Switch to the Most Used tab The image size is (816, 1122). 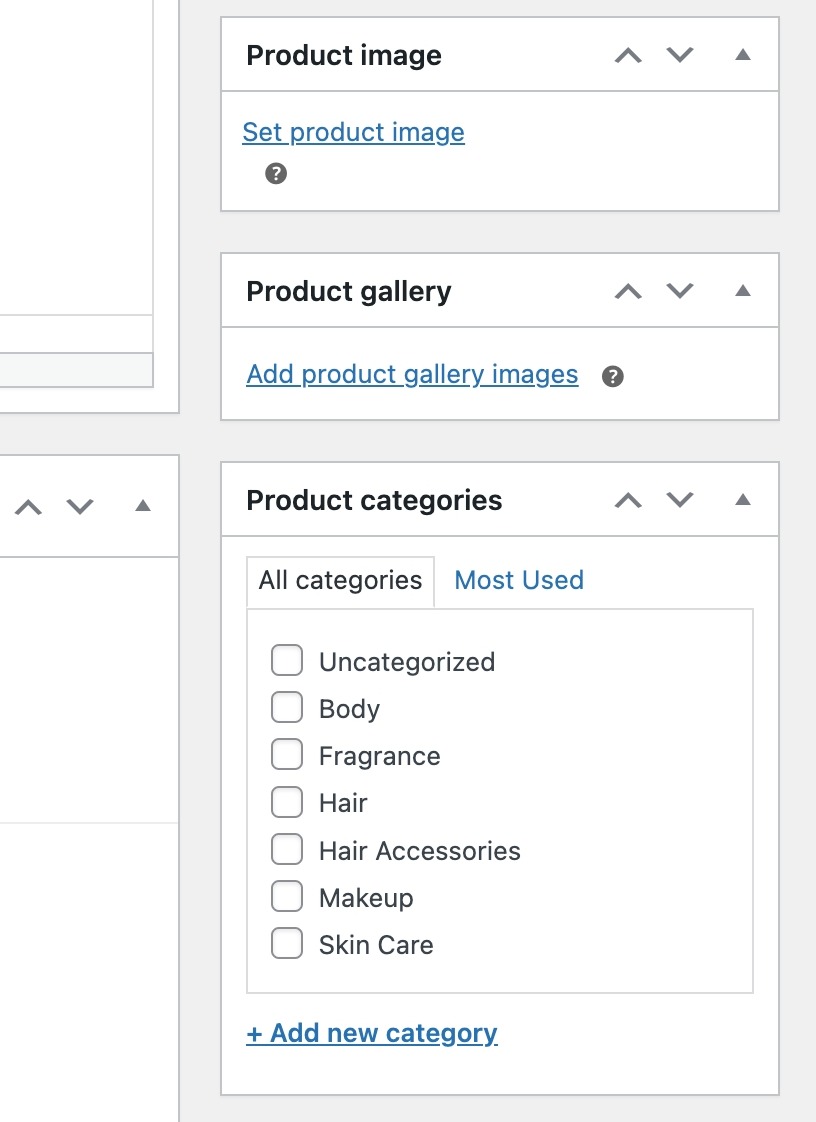coord(519,580)
